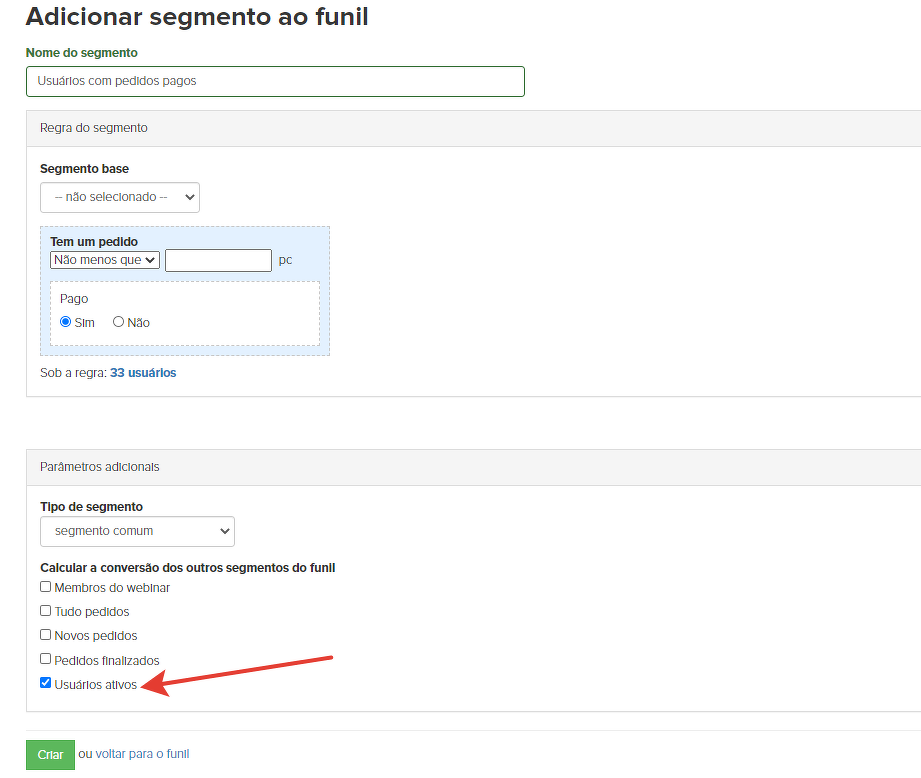This screenshot has width=921, height=778.
Task: Expand the 'Não menos que' condition dropdown
Action: point(105,260)
